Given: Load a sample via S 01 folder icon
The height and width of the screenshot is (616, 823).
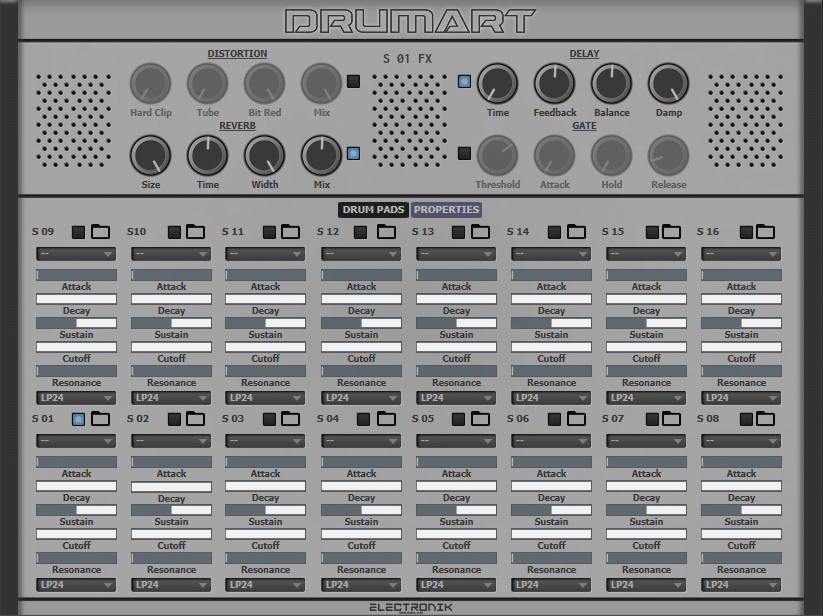Looking at the screenshot, I should click(100, 419).
